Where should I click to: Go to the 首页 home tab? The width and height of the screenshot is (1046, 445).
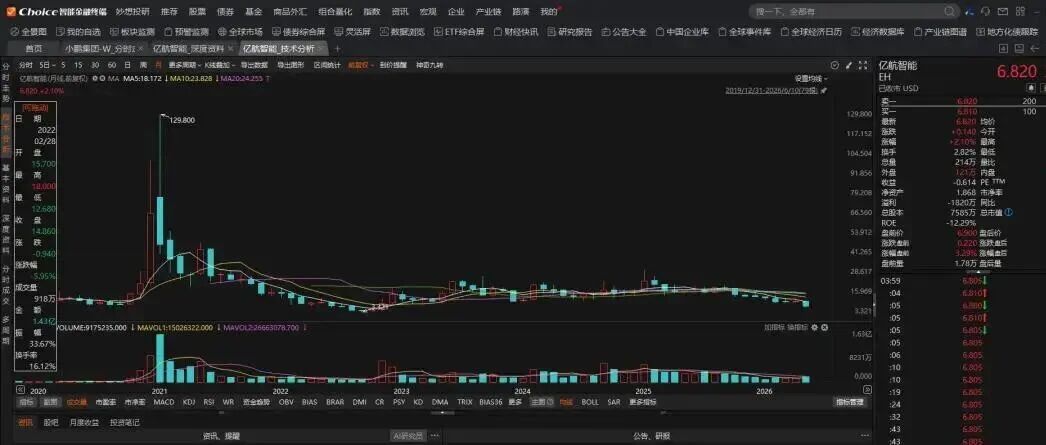pyautogui.click(x=33, y=49)
